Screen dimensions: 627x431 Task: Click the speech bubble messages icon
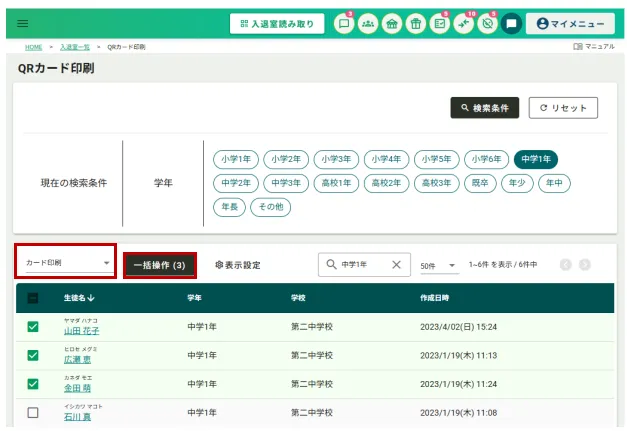point(344,23)
